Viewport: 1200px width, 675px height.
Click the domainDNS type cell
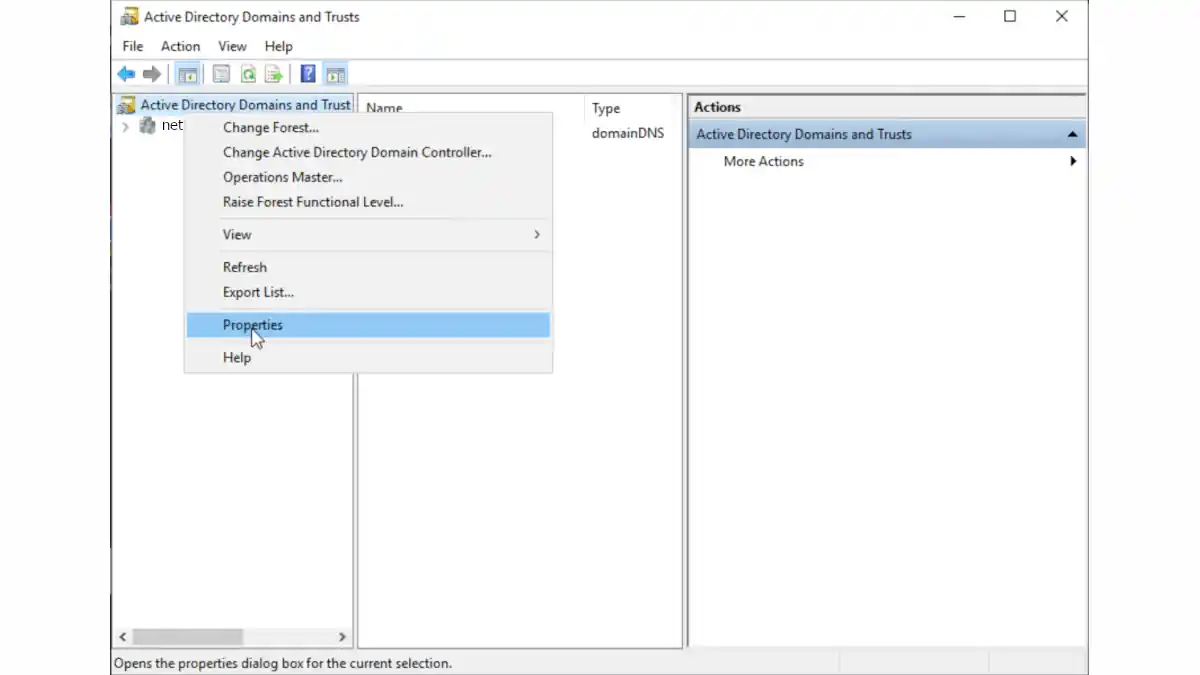tap(627, 132)
